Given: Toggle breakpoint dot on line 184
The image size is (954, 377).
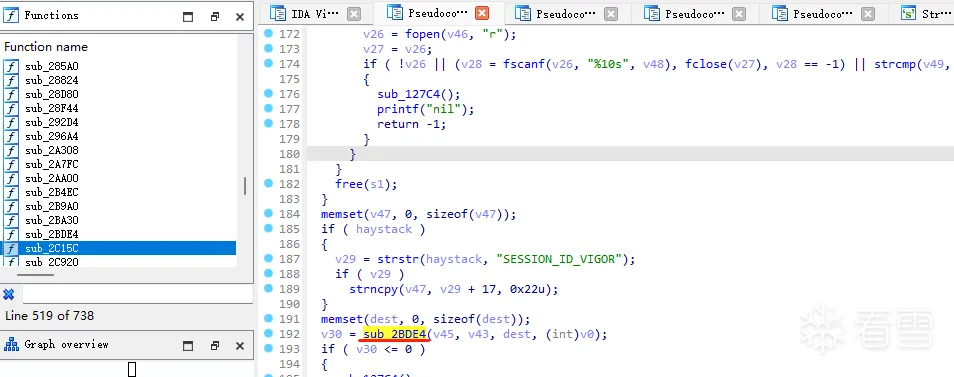Looking at the screenshot, I should coord(268,213).
